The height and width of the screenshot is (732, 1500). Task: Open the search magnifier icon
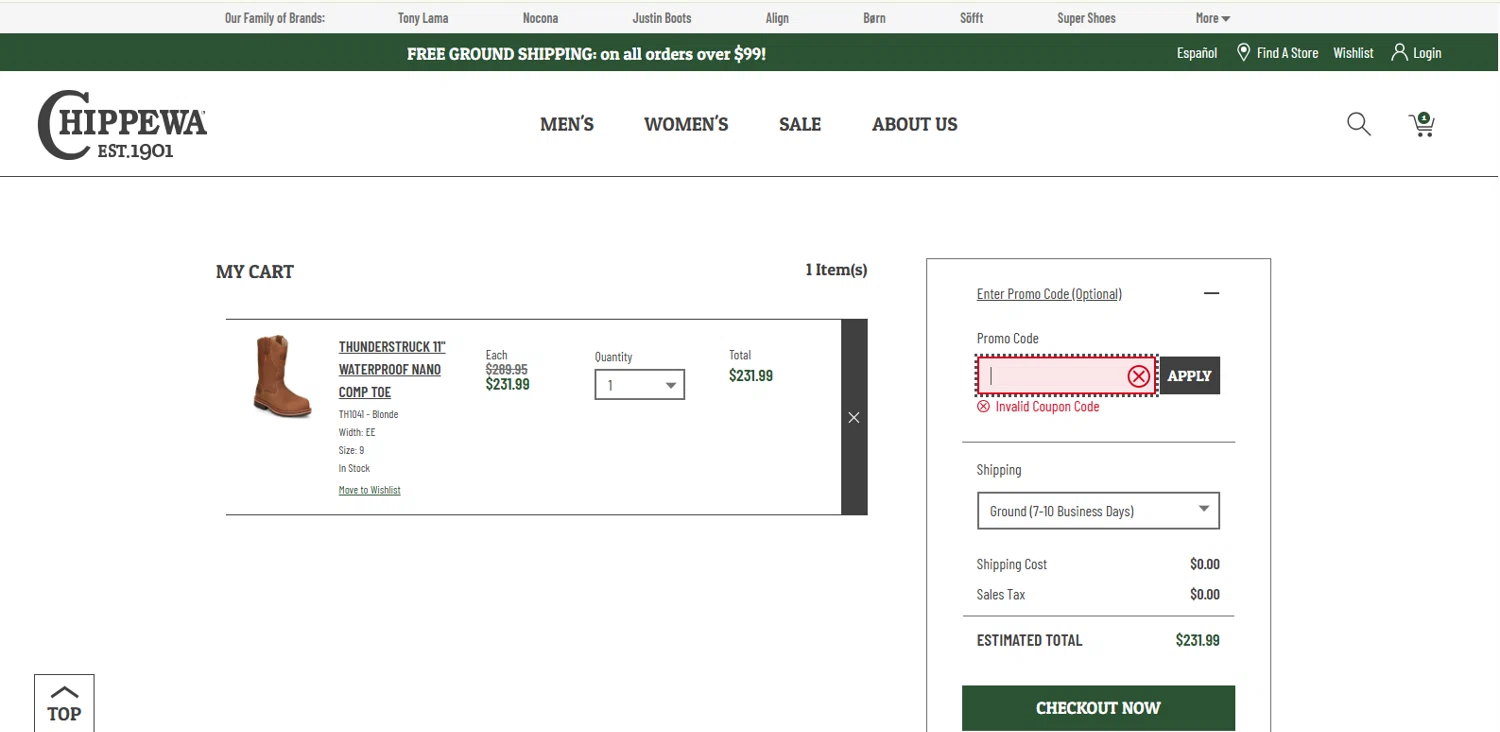(x=1358, y=124)
